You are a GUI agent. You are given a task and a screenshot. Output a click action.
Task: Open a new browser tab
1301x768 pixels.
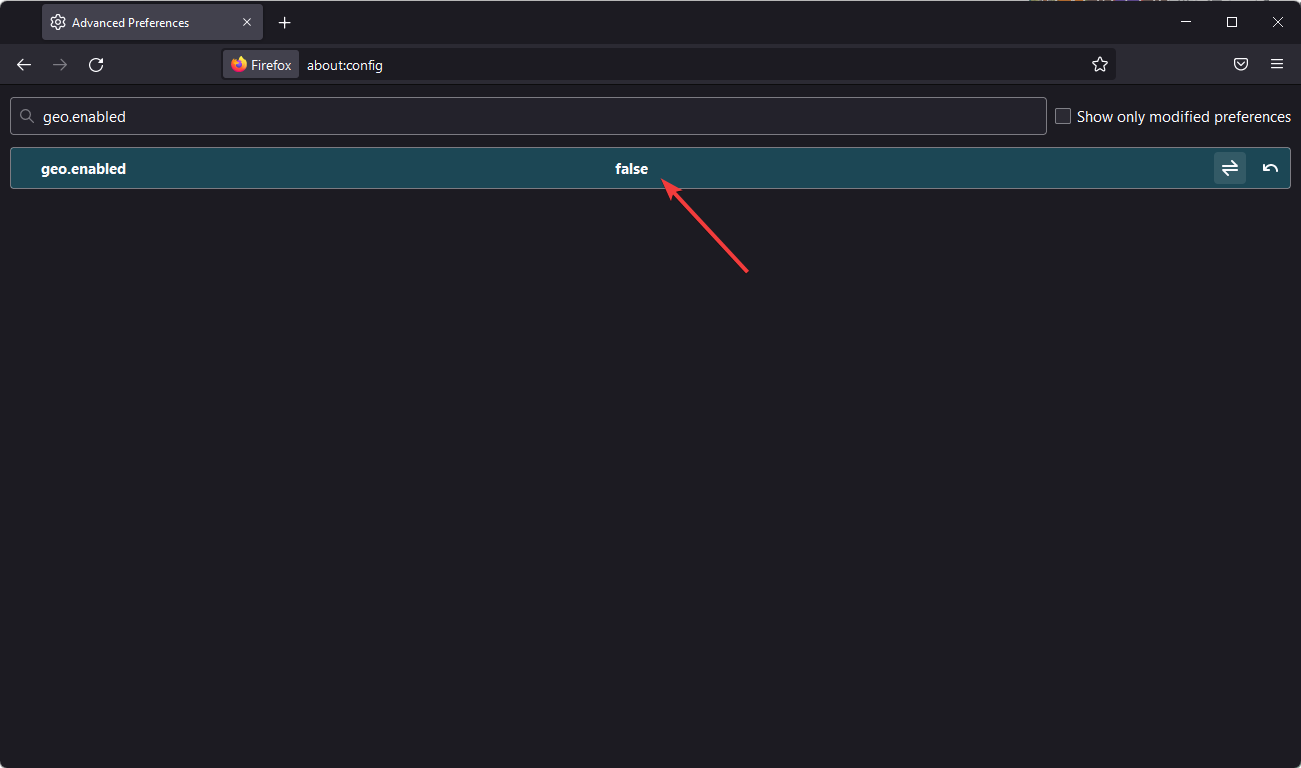pos(284,21)
